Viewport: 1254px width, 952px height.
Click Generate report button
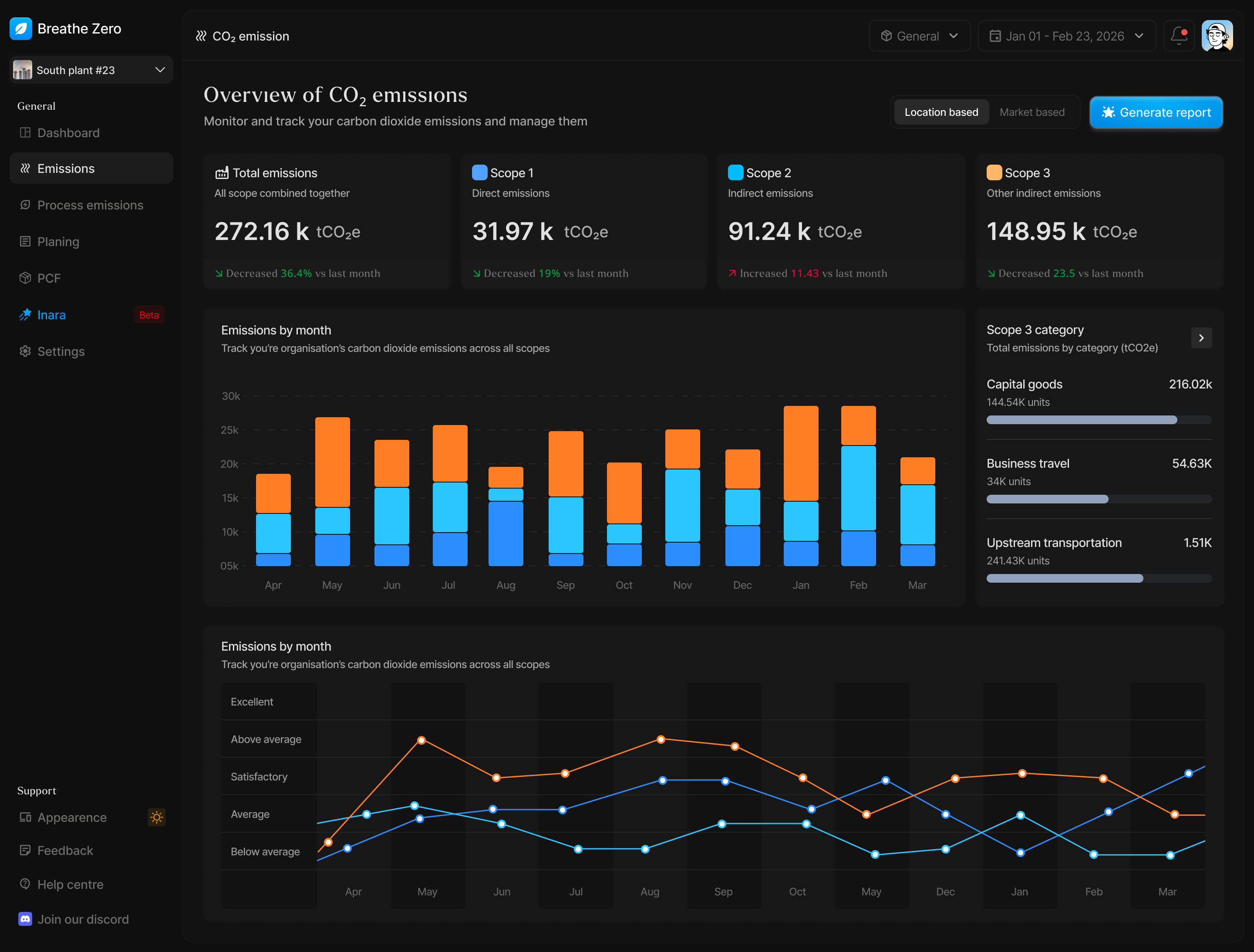(1156, 112)
